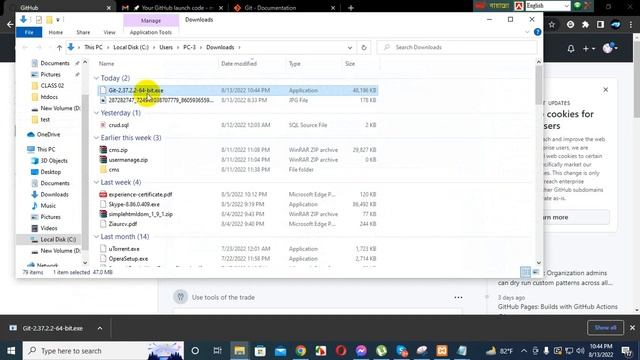
Task: Click Local Disk (C:) in address breadcrumb
Action: [x=131, y=47]
